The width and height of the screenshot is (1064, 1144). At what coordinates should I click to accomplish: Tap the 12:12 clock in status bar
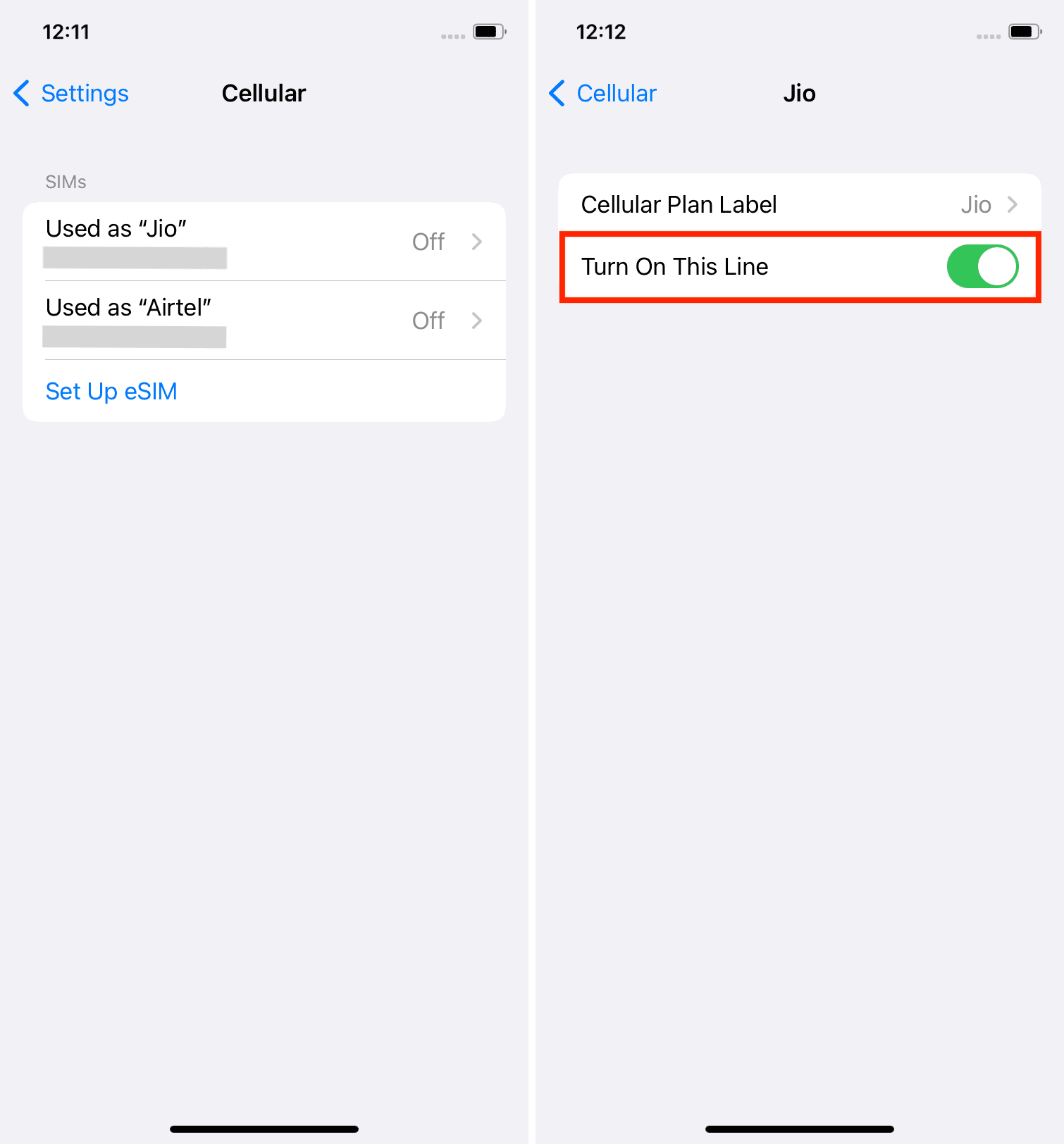[601, 32]
